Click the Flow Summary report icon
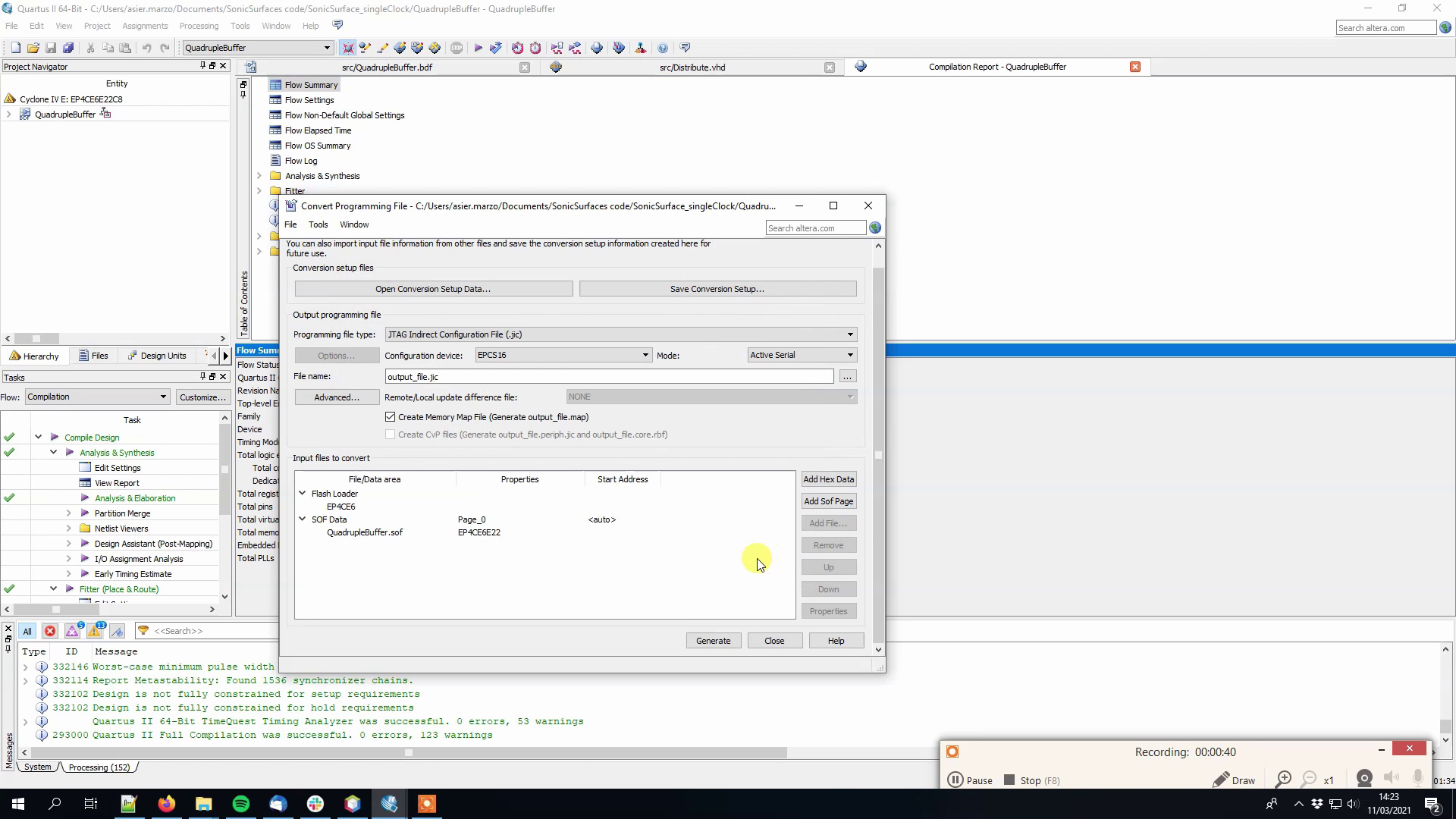1456x819 pixels. pyautogui.click(x=276, y=84)
